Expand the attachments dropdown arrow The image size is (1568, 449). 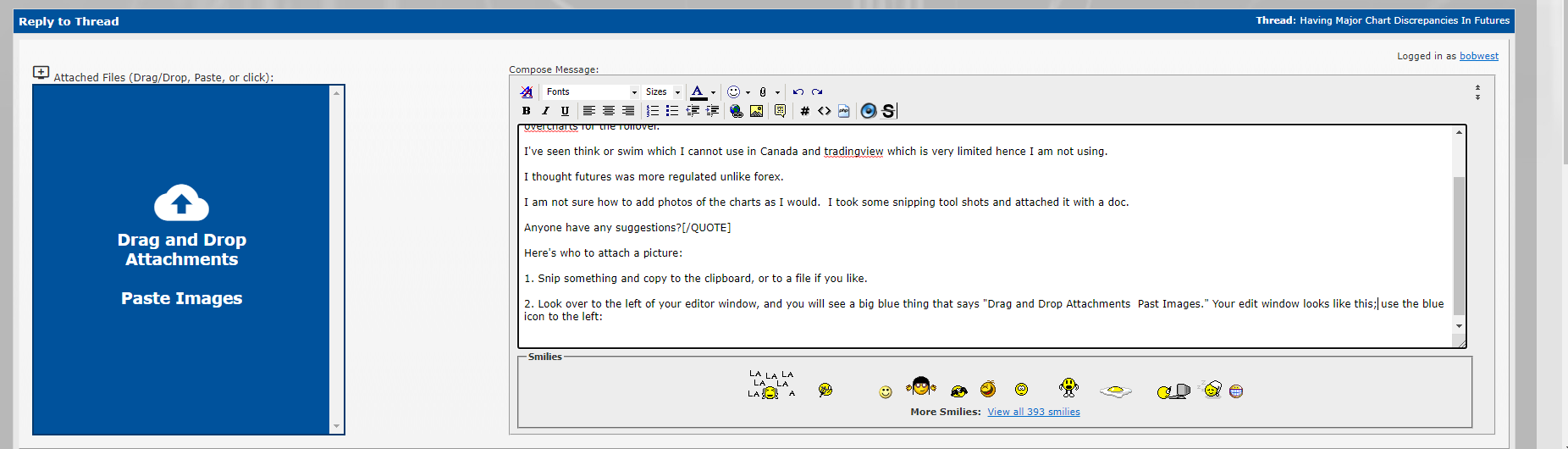click(777, 92)
